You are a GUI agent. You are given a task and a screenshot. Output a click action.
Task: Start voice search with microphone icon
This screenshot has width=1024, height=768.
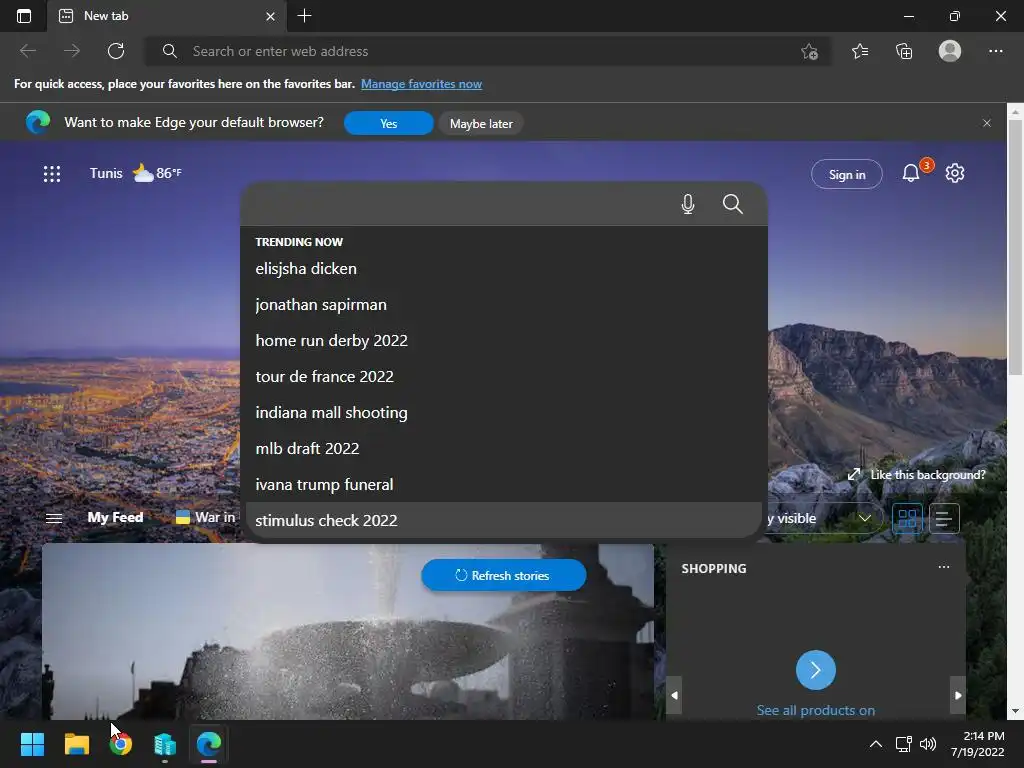point(688,204)
